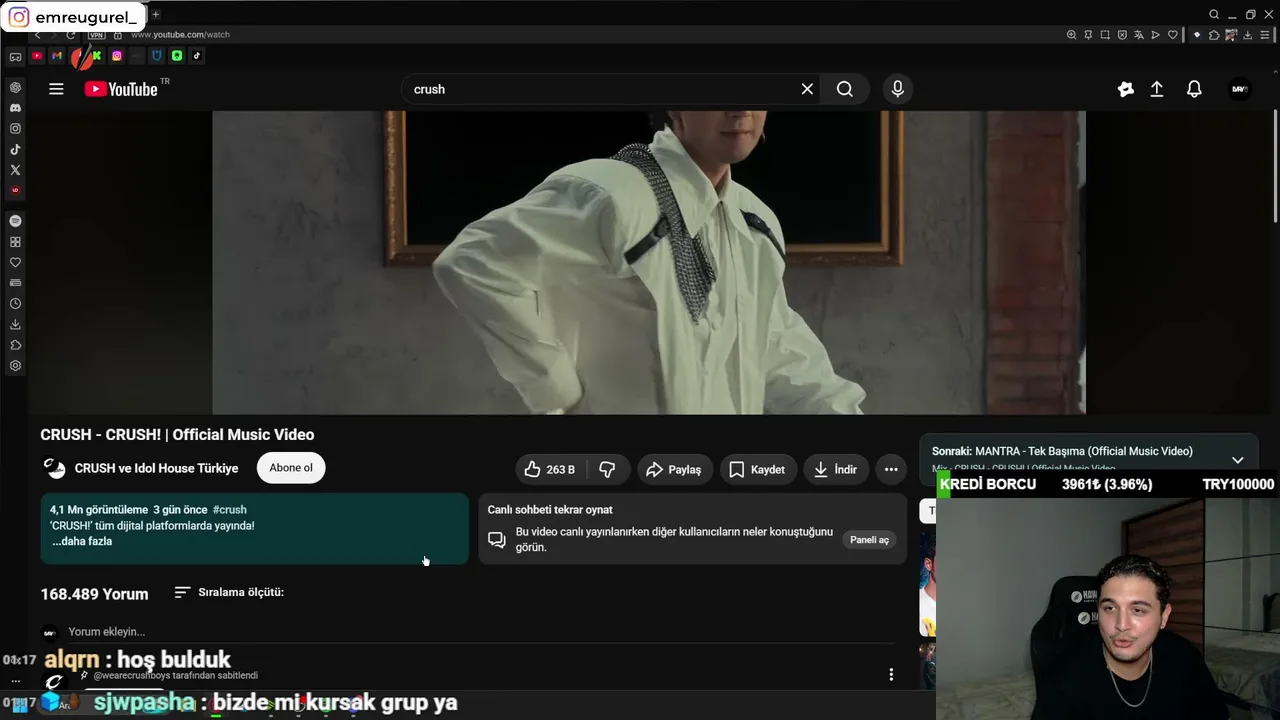
Task: Open the sidebar clock history icon
Action: click(15, 304)
